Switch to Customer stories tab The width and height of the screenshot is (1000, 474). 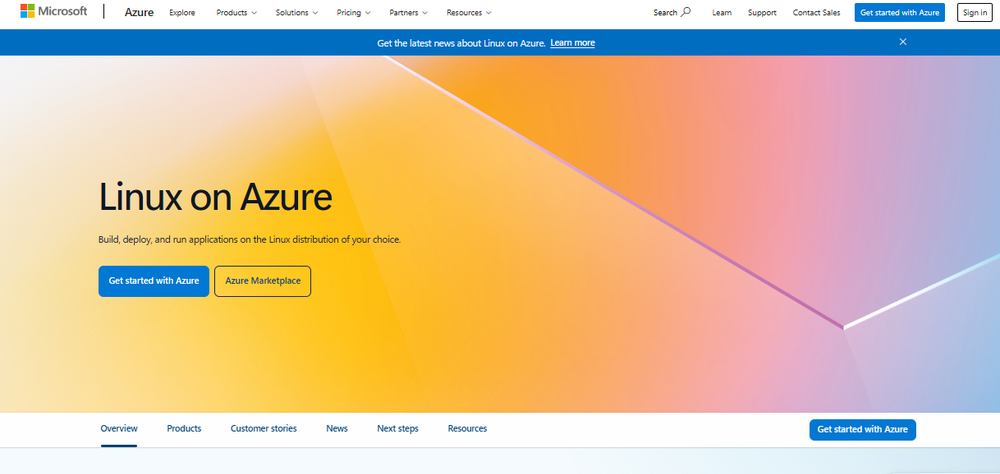pyautogui.click(x=263, y=429)
